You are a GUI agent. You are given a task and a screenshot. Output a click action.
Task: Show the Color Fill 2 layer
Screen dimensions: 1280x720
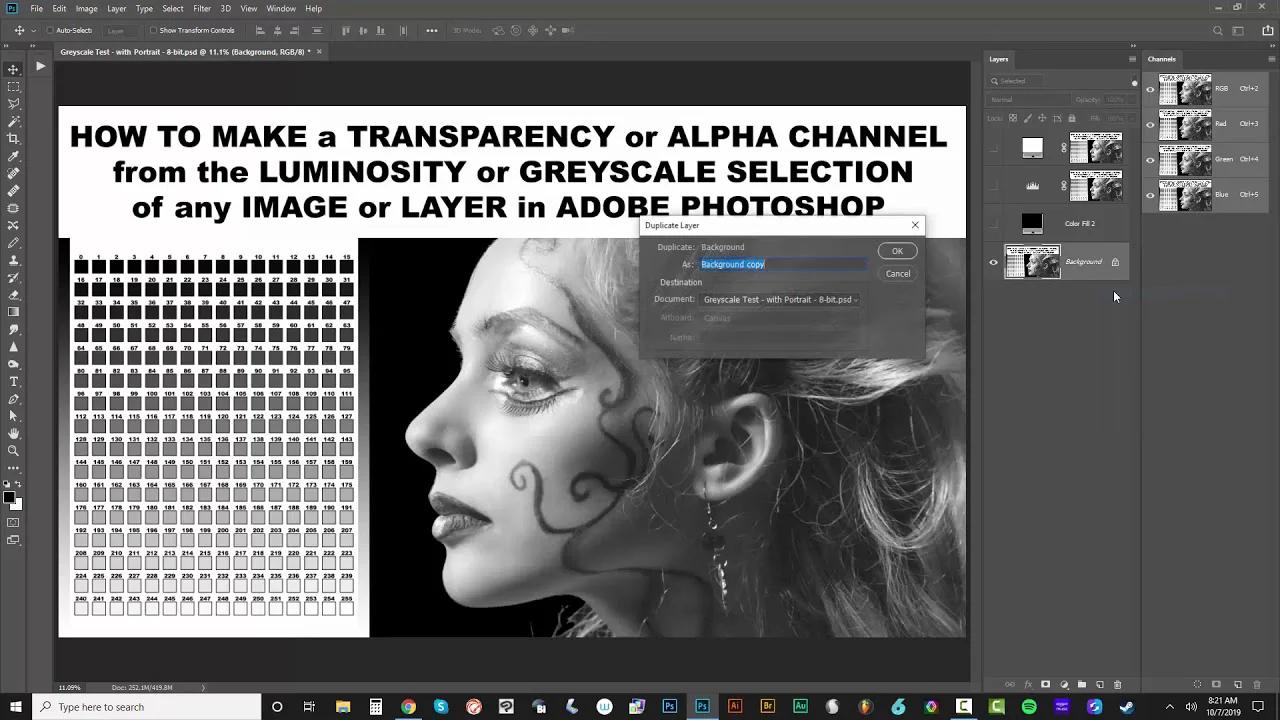(x=993, y=224)
